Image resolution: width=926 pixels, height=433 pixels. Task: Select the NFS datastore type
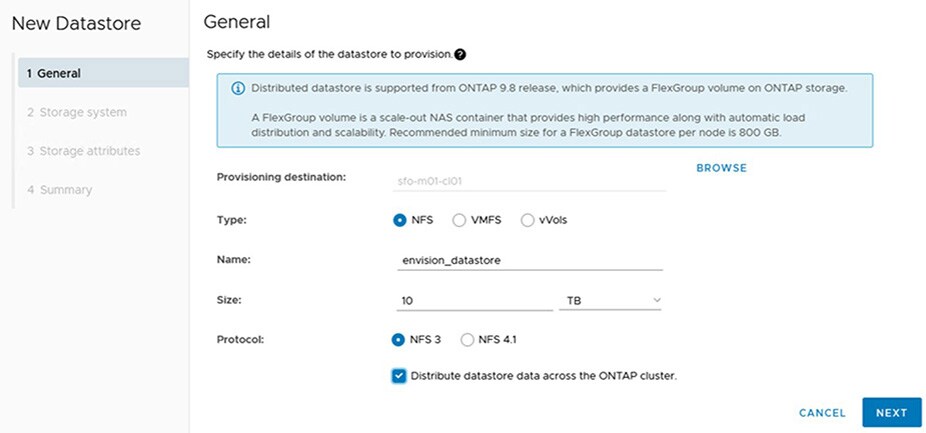click(400, 220)
